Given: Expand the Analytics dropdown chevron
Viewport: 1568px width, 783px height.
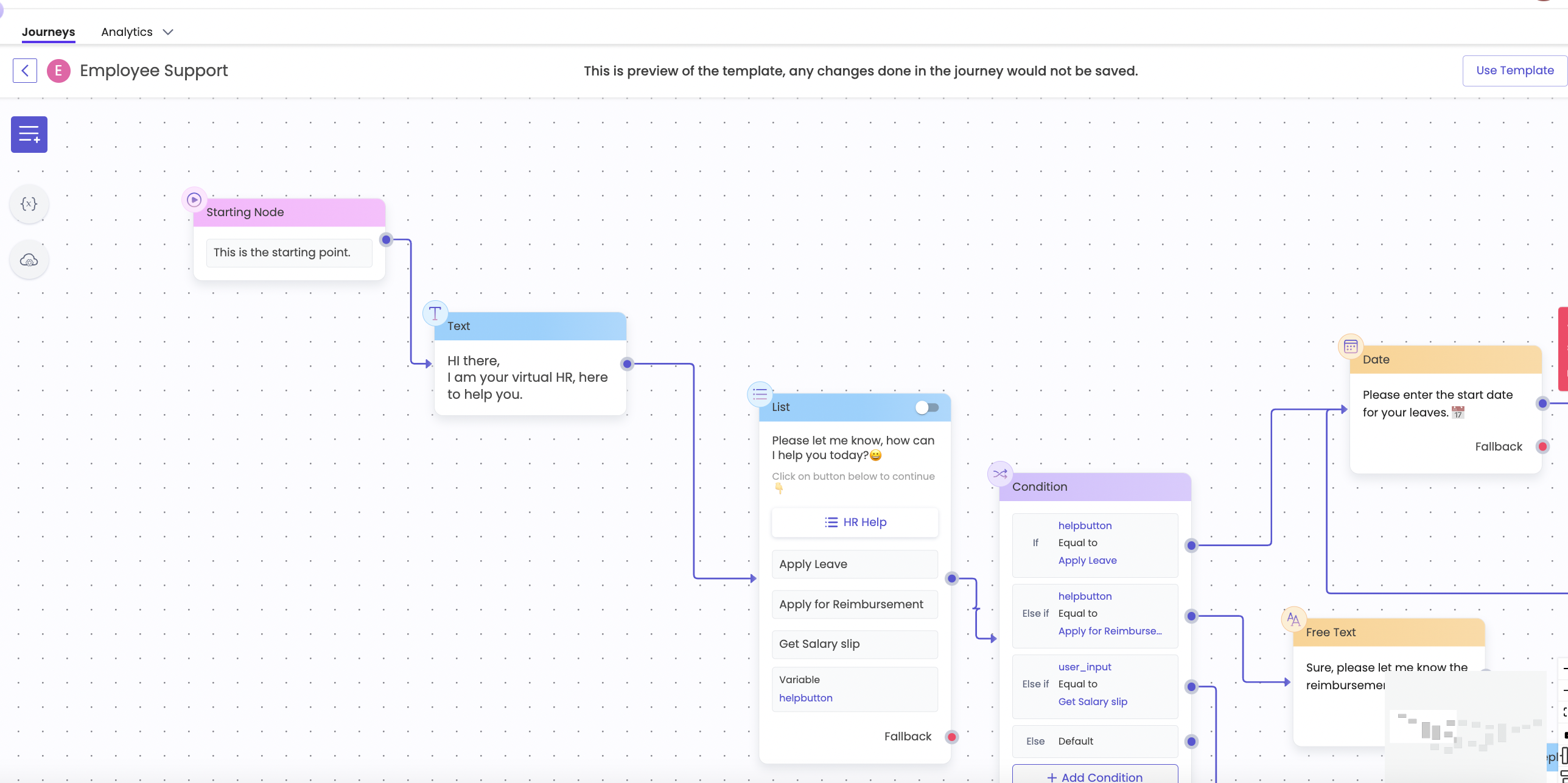Looking at the screenshot, I should pos(168,32).
